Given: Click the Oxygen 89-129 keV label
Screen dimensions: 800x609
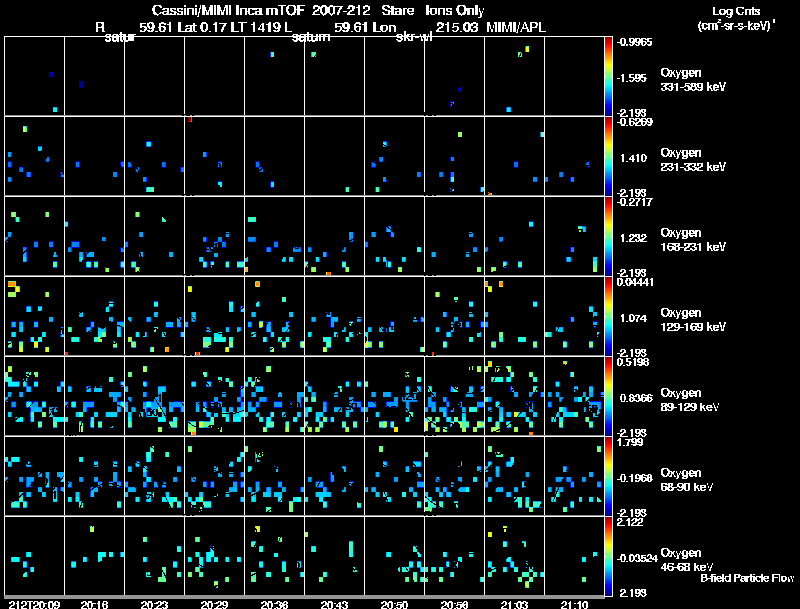Looking at the screenshot, I should click(x=689, y=400).
